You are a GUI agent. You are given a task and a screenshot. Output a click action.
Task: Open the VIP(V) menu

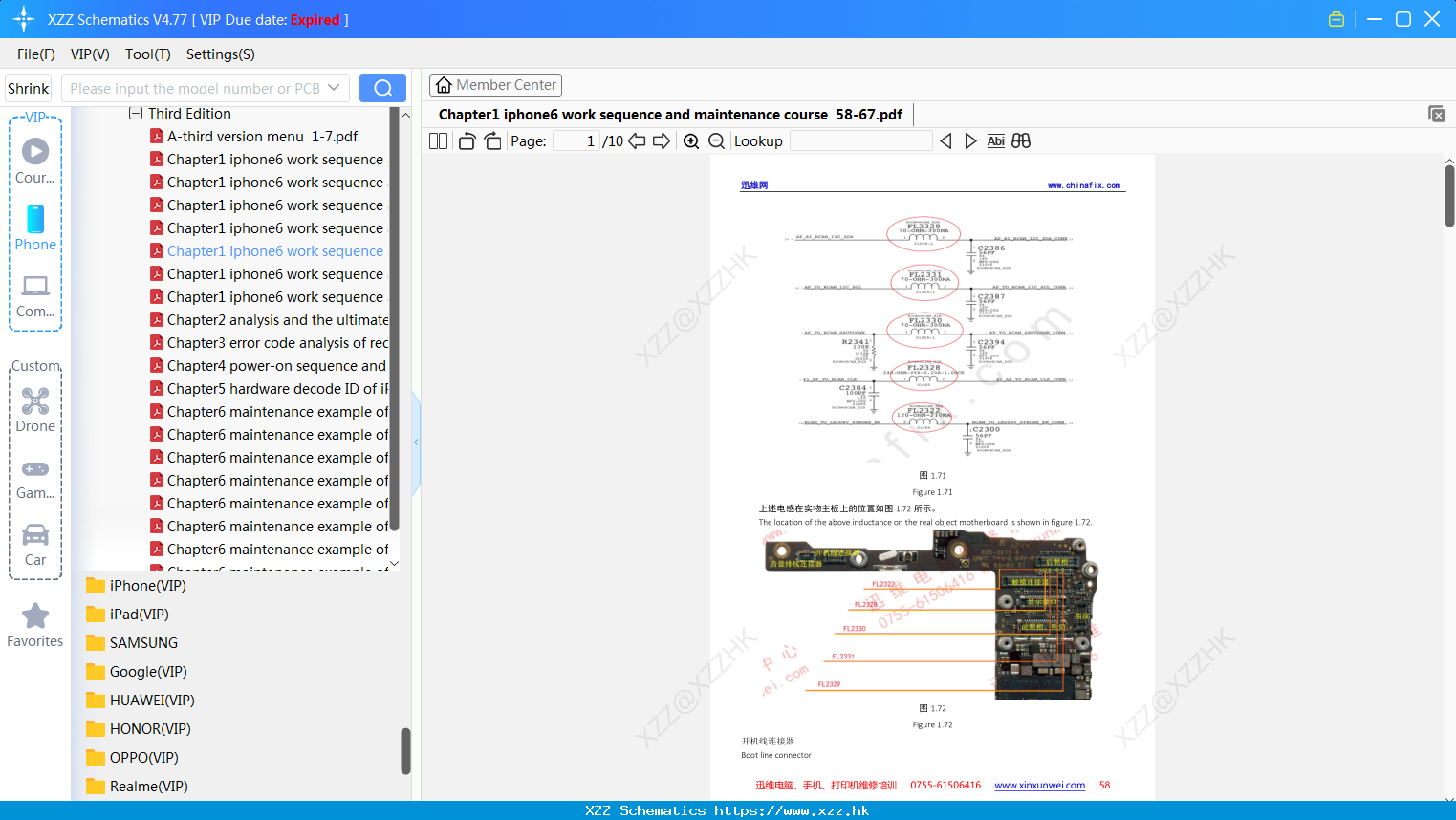pyautogui.click(x=90, y=54)
